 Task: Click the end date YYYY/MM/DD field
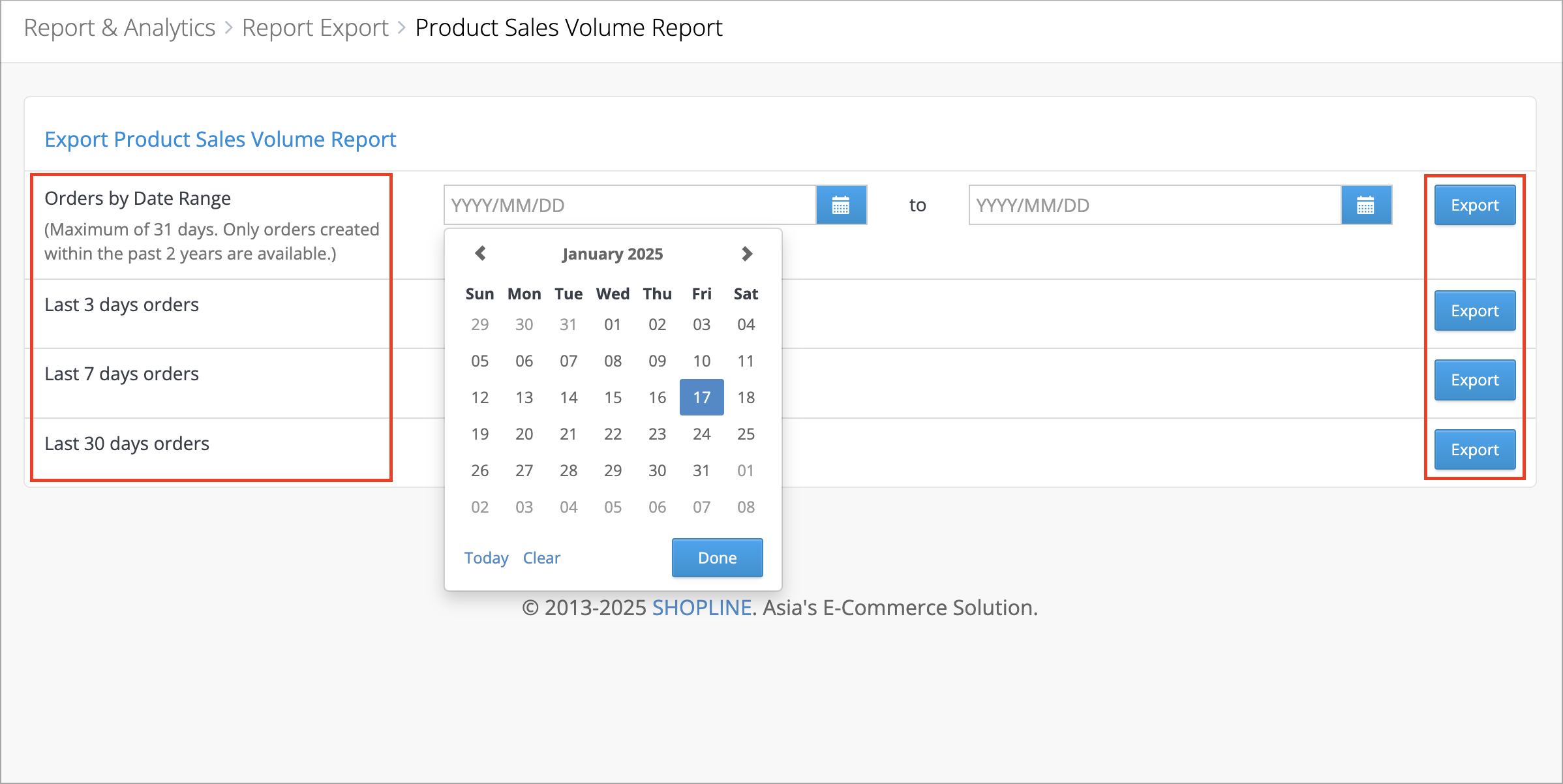click(x=1155, y=205)
